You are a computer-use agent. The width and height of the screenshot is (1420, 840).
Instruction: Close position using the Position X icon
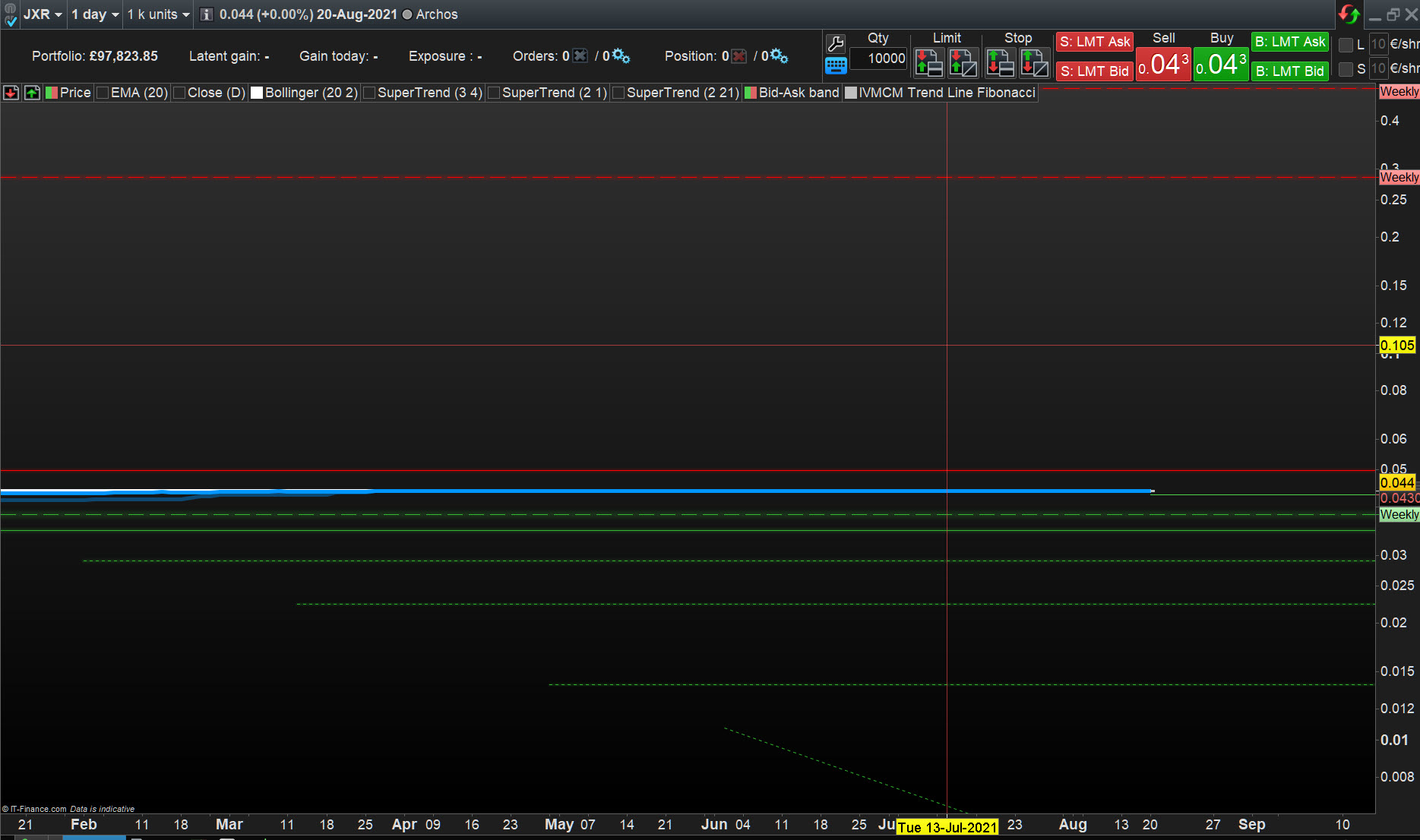point(738,55)
